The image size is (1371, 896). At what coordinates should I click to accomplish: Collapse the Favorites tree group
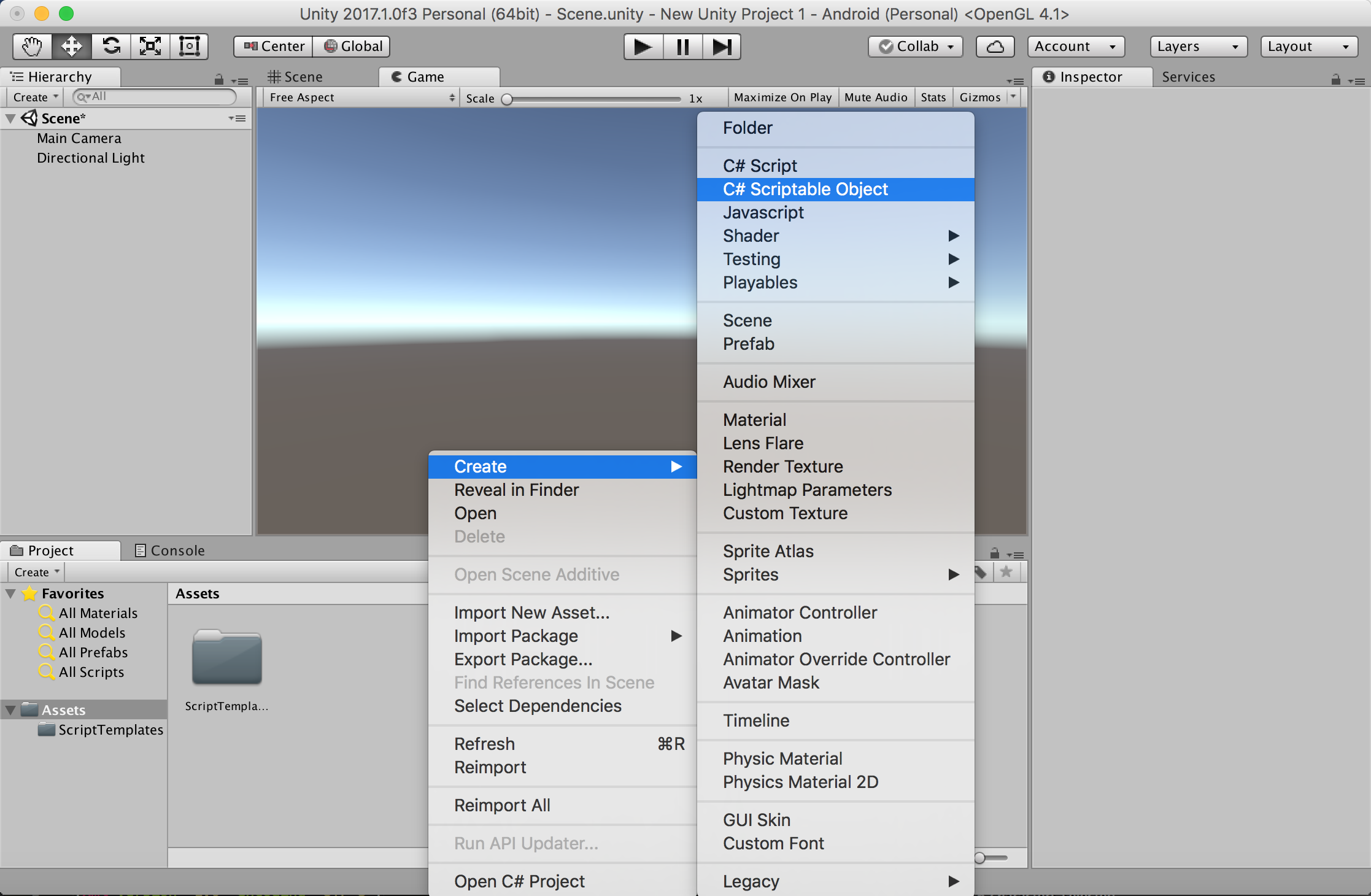tap(10, 593)
